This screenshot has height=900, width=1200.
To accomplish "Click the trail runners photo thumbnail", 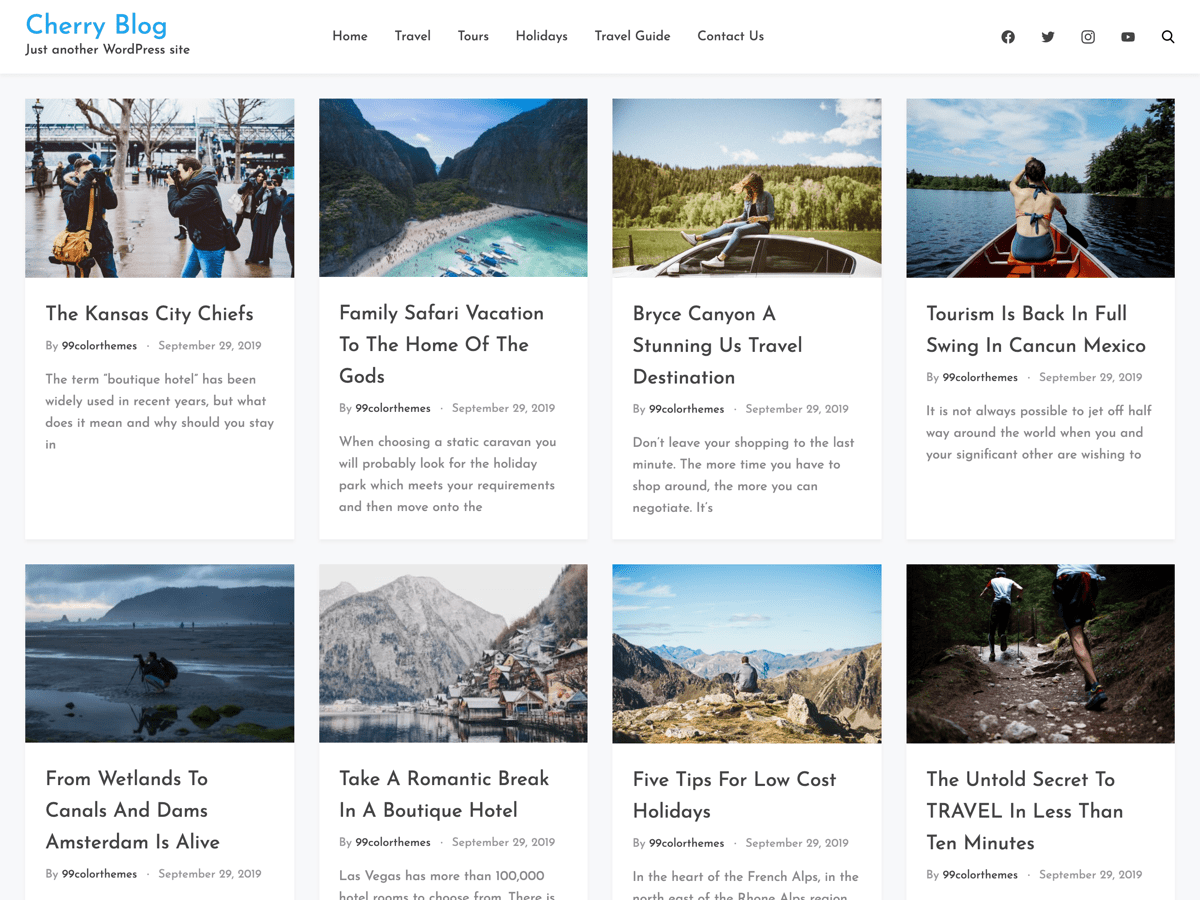I will point(1040,653).
